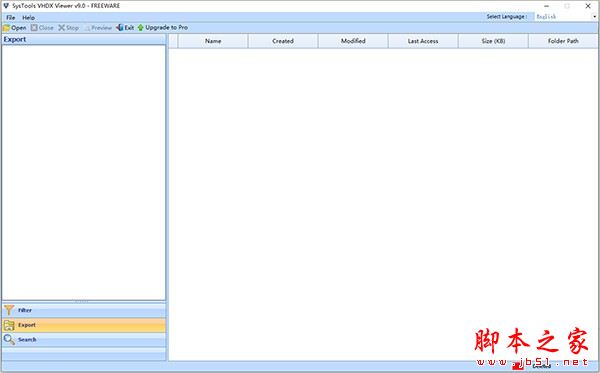600x373 pixels.
Task: Sort by the Name column header
Action: point(213,41)
